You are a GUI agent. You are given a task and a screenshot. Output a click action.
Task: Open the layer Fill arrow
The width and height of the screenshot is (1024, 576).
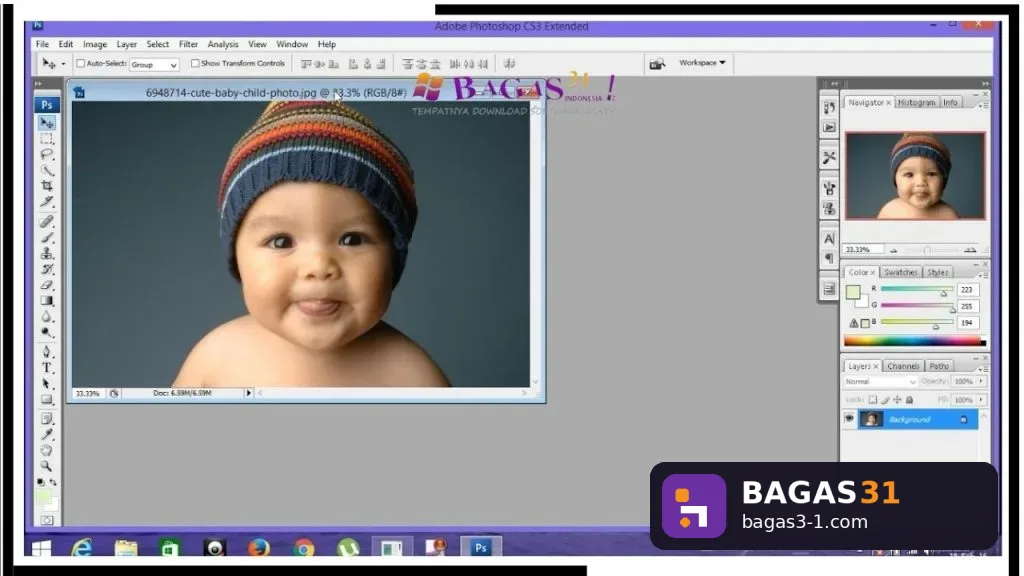tap(981, 399)
